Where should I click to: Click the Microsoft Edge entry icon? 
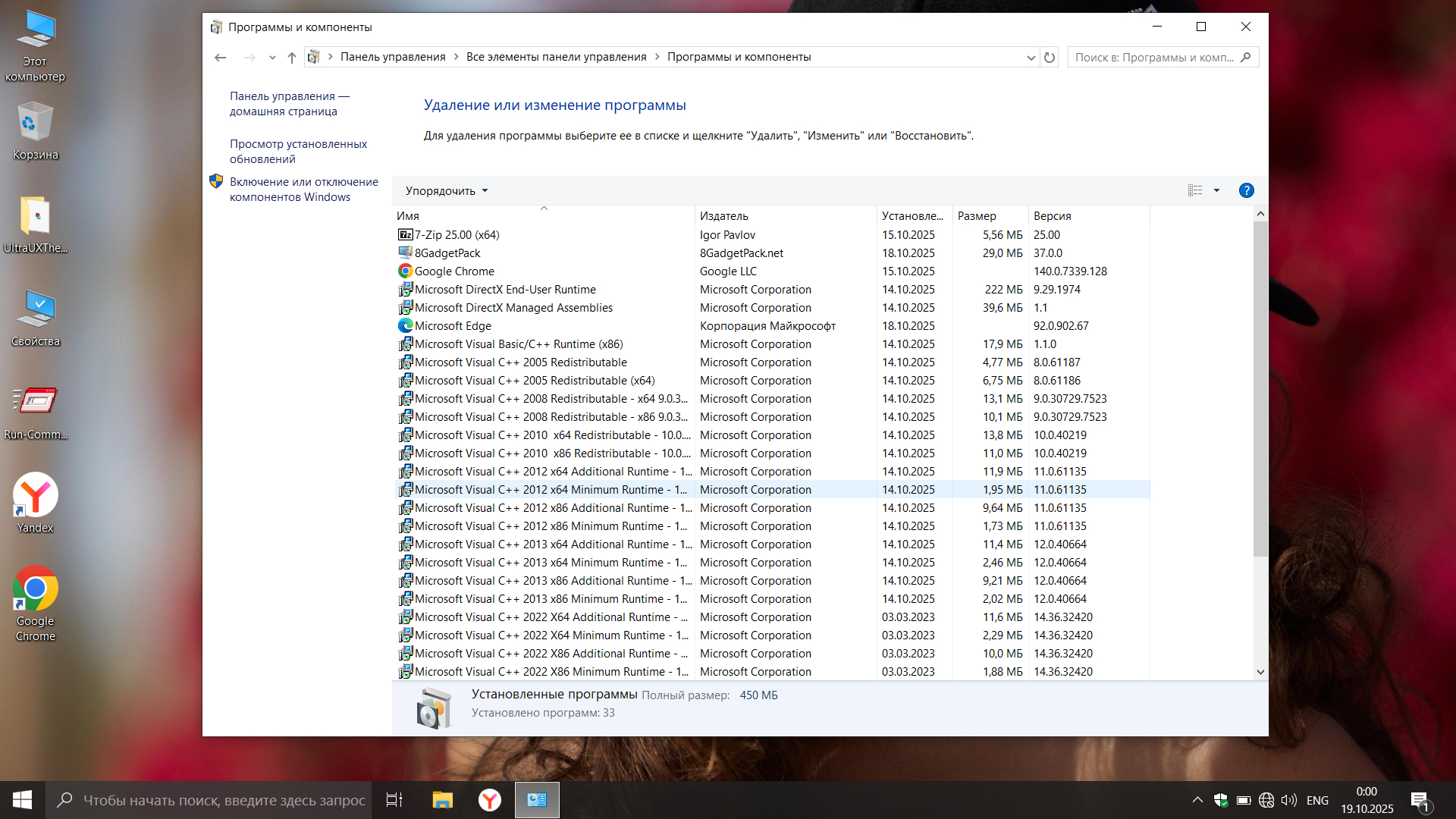[x=405, y=326]
